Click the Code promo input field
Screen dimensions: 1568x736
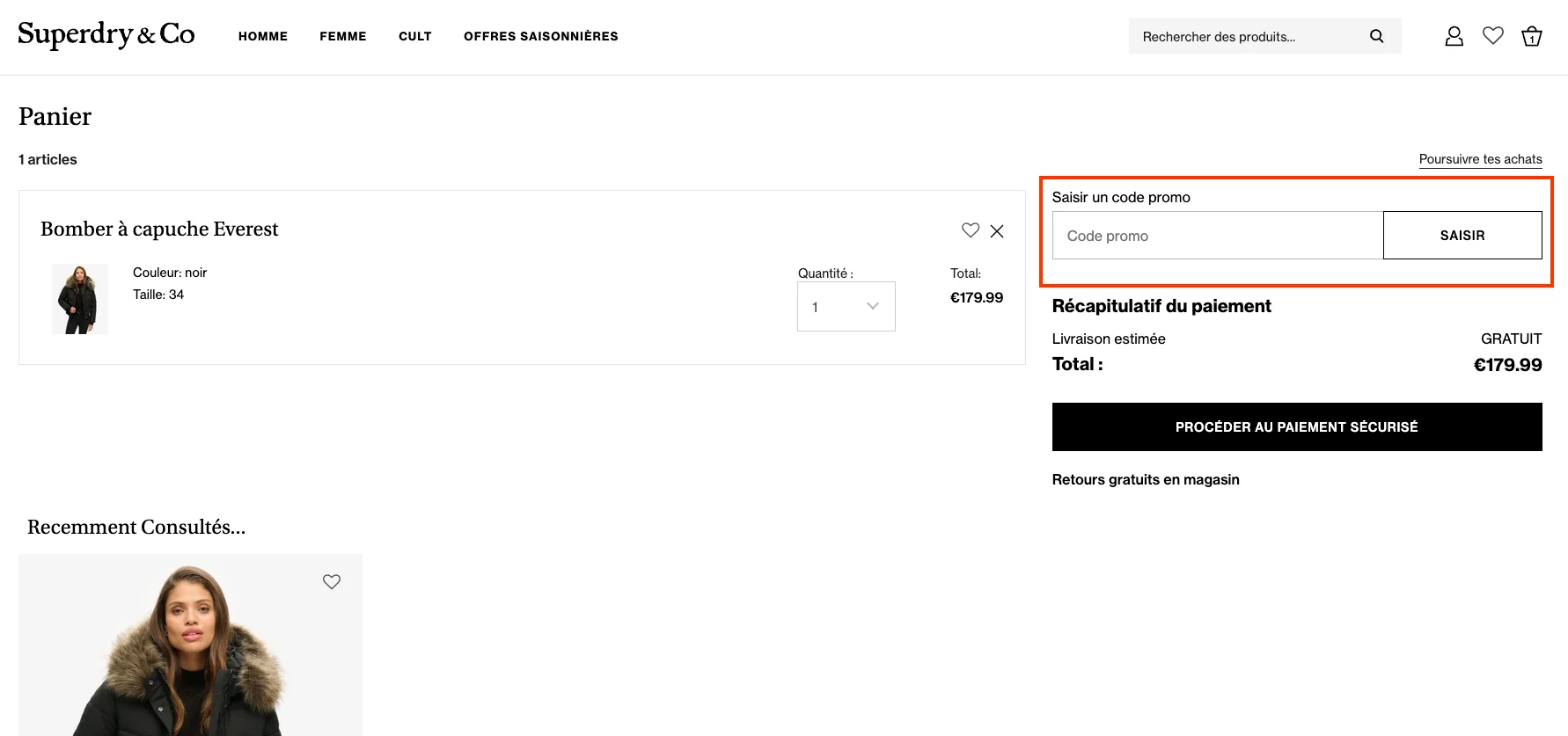coord(1218,235)
